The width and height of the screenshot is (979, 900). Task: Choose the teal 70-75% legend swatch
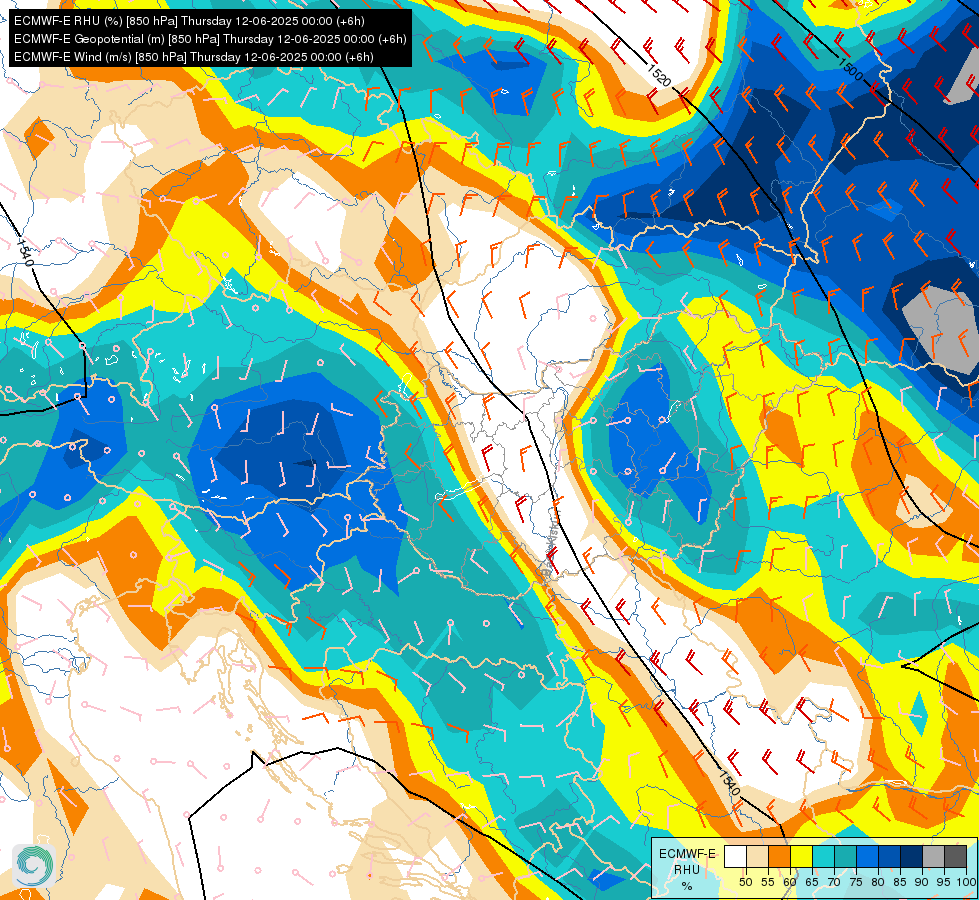pos(845,856)
